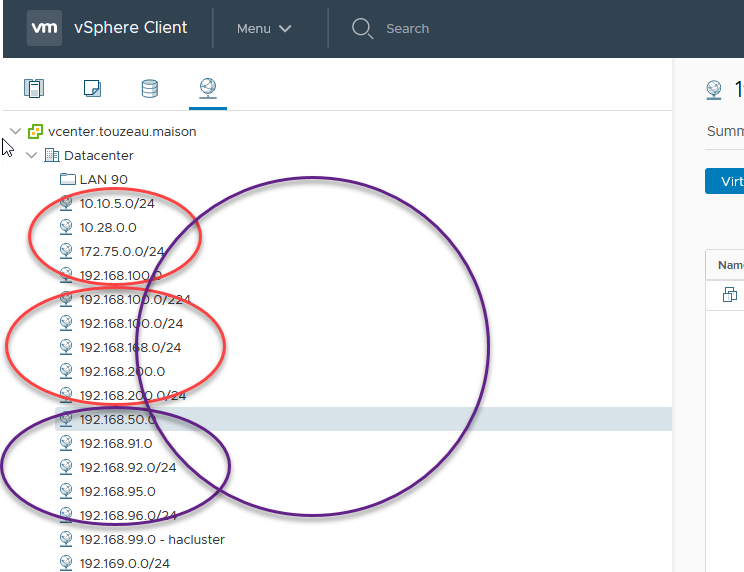The height and width of the screenshot is (572, 744).
Task: Click the blue Virtual Machines button
Action: [725, 181]
